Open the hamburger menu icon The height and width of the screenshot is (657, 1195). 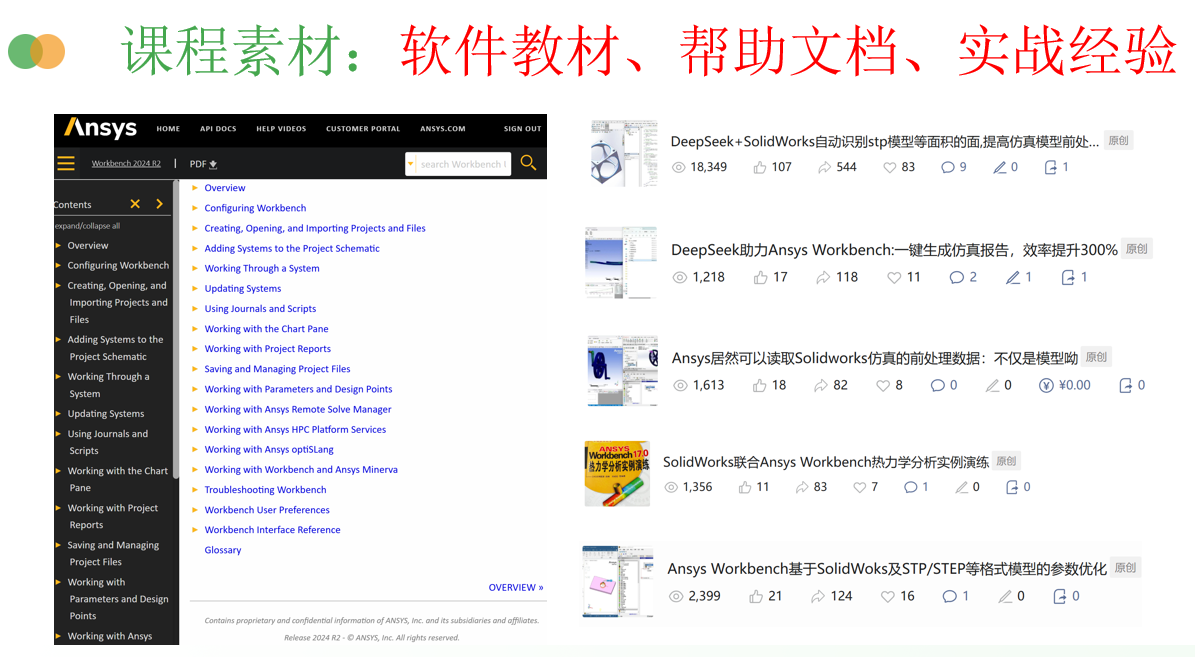click(66, 163)
